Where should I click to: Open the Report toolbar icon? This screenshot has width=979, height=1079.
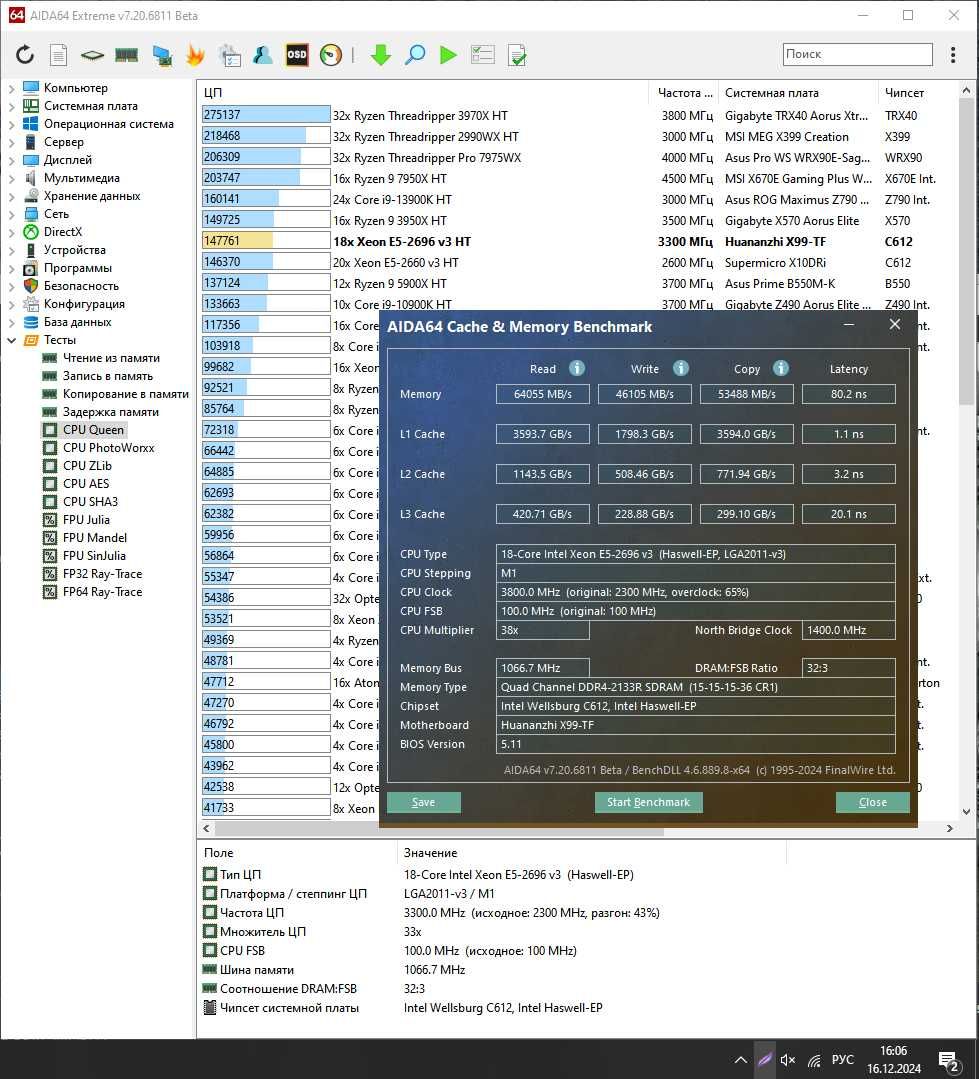click(58, 54)
